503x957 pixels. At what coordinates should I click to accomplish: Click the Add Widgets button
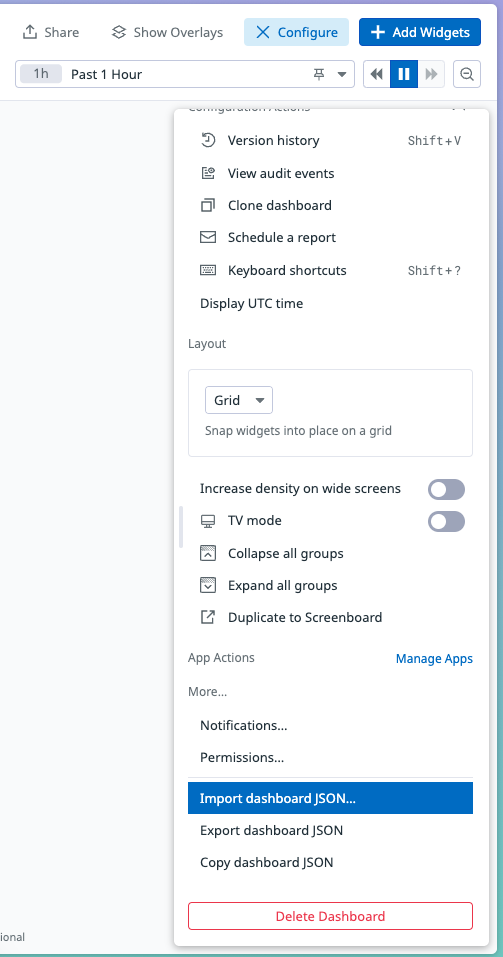[x=420, y=32]
